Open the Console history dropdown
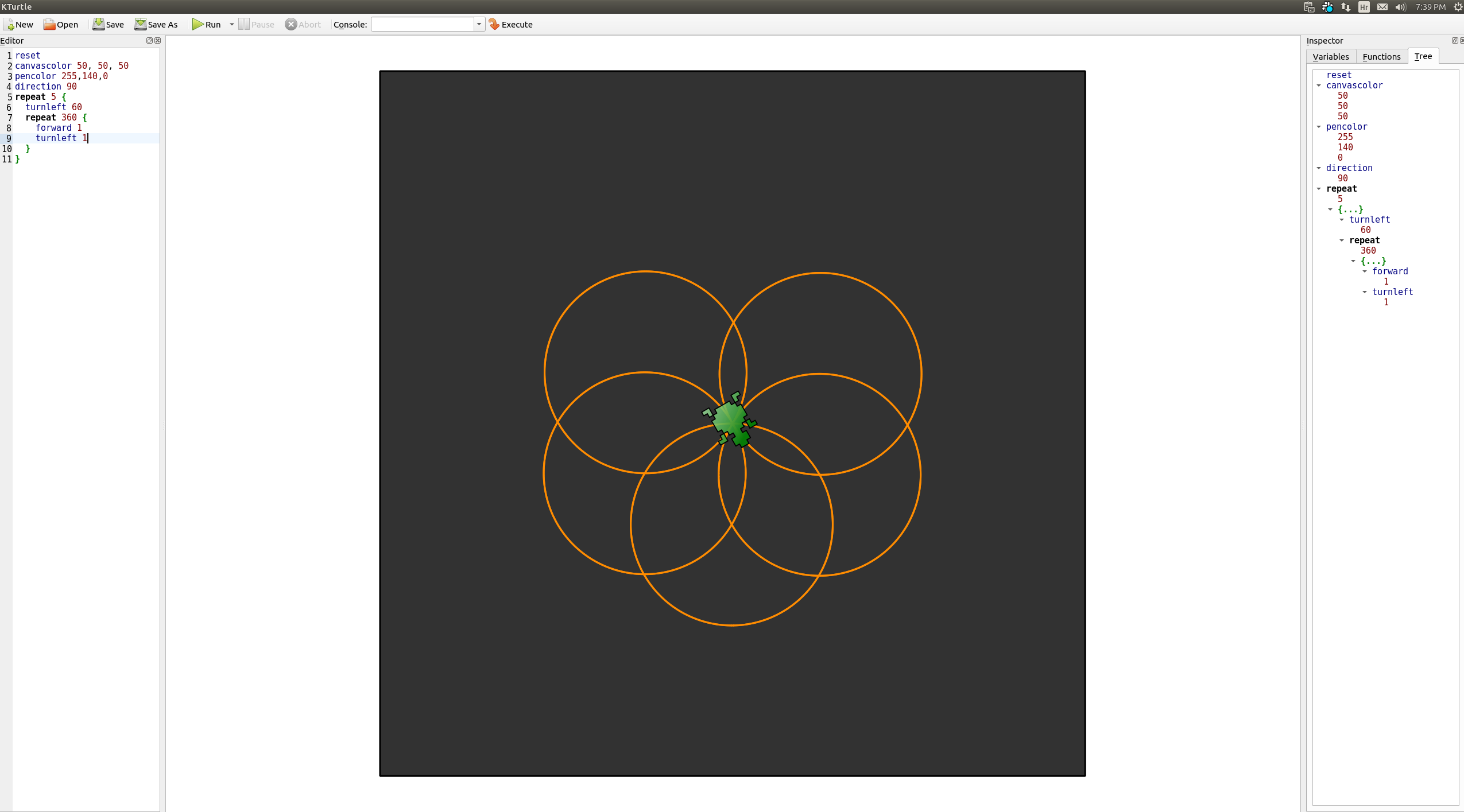The image size is (1464, 812). (479, 25)
